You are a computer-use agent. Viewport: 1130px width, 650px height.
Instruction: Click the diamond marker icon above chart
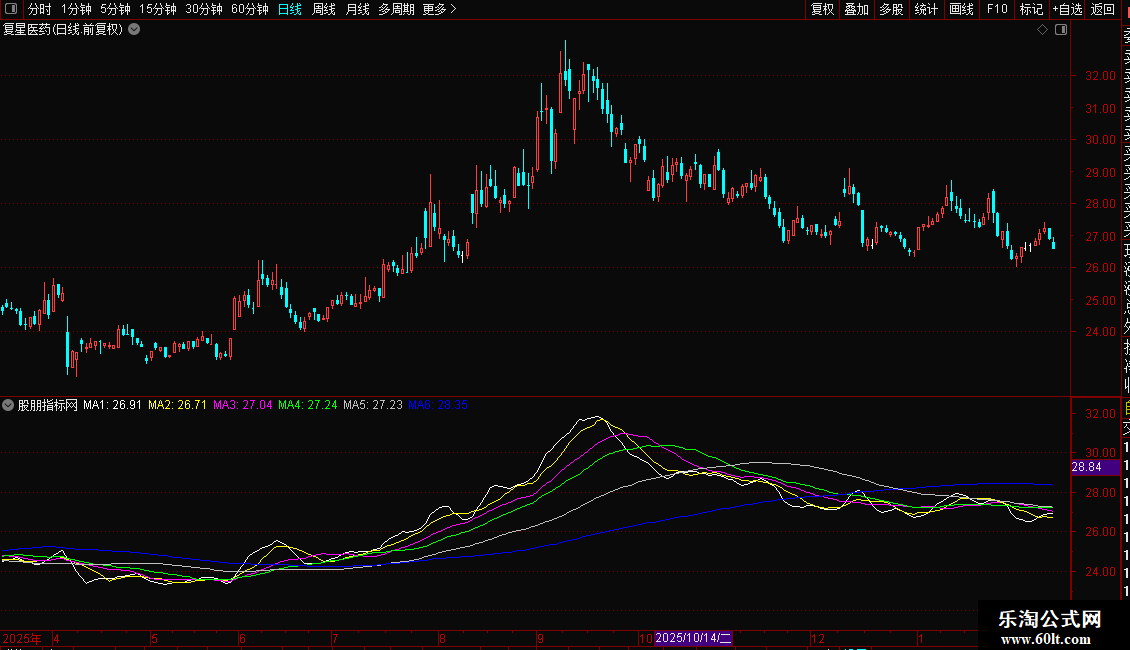(x=1042, y=30)
